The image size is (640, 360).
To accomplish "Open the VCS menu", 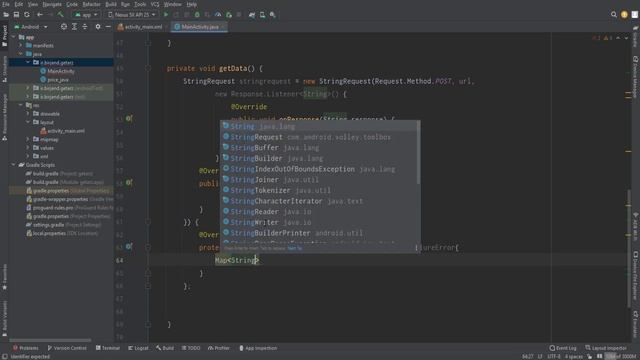I will pos(155,4).
